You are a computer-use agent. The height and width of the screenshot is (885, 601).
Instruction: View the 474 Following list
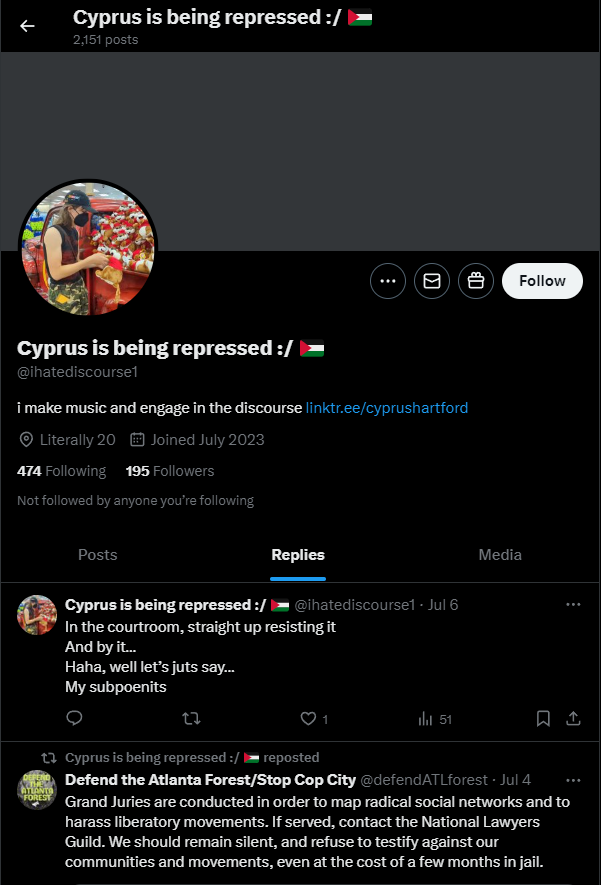tap(61, 471)
